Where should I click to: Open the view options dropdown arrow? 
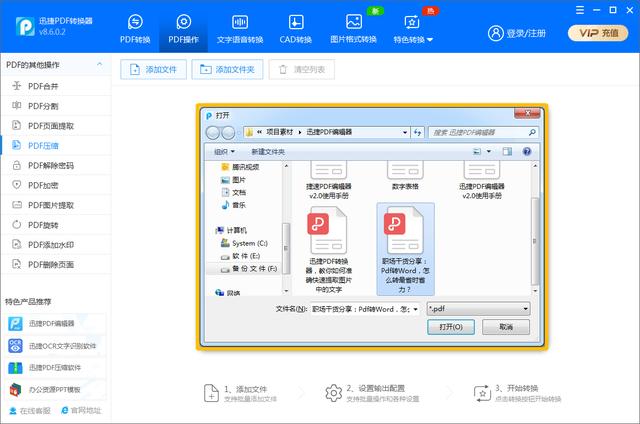[489, 152]
